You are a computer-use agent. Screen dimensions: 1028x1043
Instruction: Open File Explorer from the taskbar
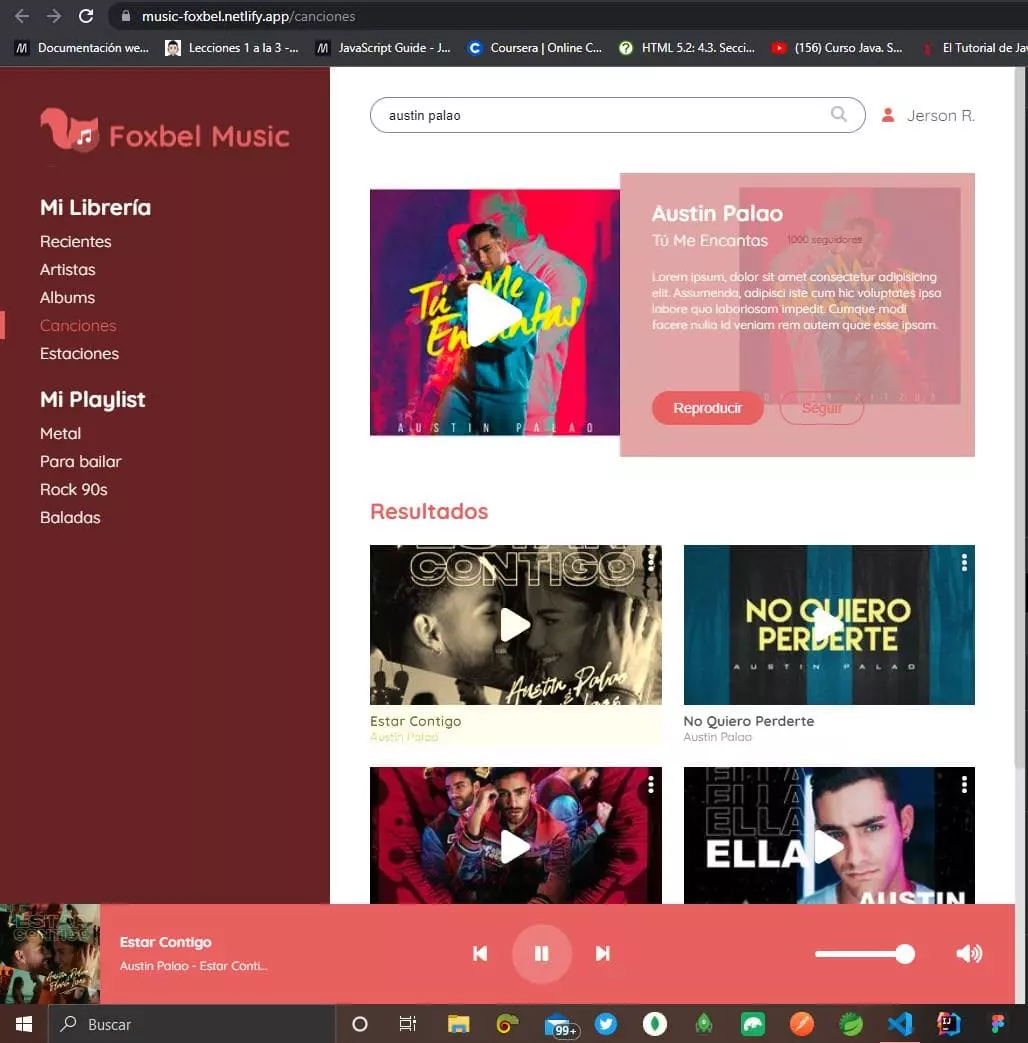[x=458, y=1024]
